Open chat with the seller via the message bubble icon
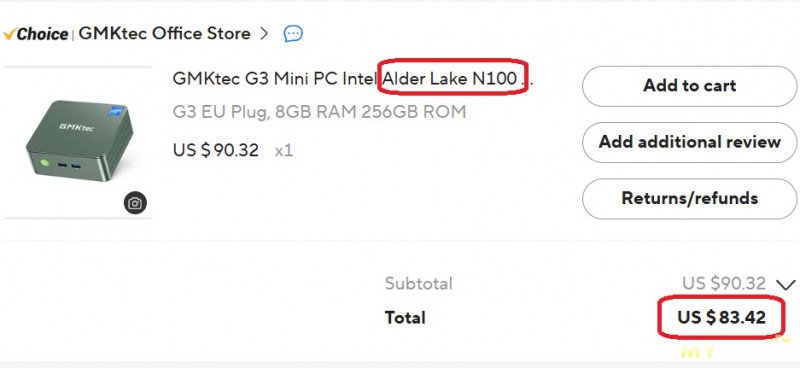Screen dimensions: 800x368 [293, 34]
